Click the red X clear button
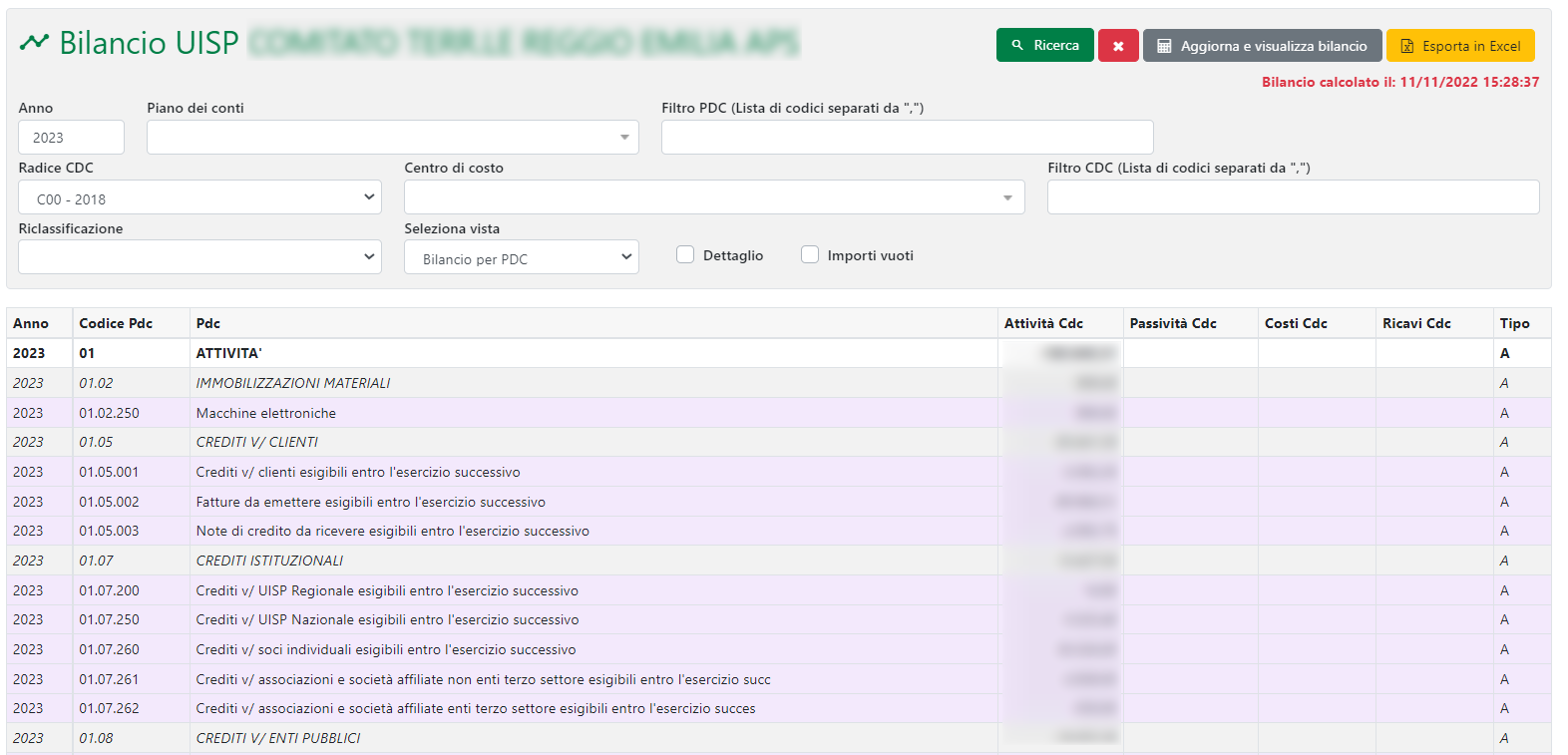The height and width of the screenshot is (755, 1568). pyautogui.click(x=1117, y=46)
